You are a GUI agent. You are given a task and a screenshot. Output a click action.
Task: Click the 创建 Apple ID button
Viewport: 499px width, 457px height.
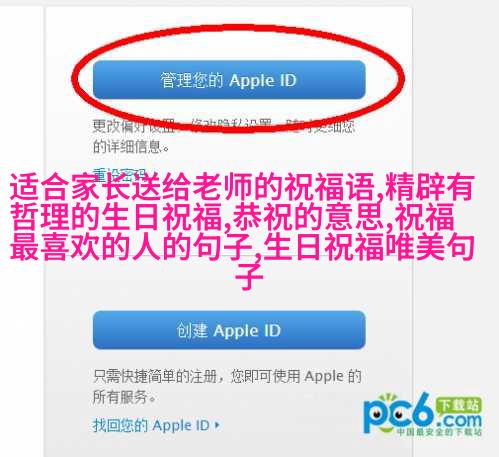coord(229,330)
